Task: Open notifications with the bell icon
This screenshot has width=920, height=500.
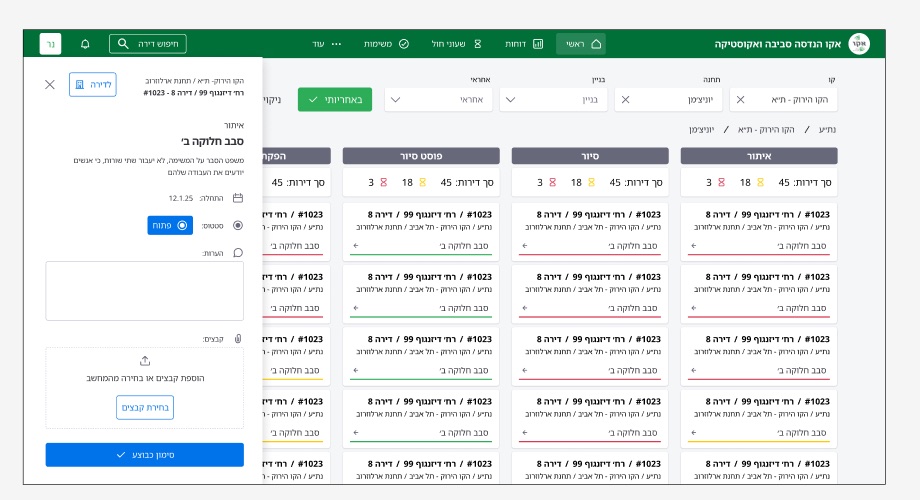Action: coord(85,44)
